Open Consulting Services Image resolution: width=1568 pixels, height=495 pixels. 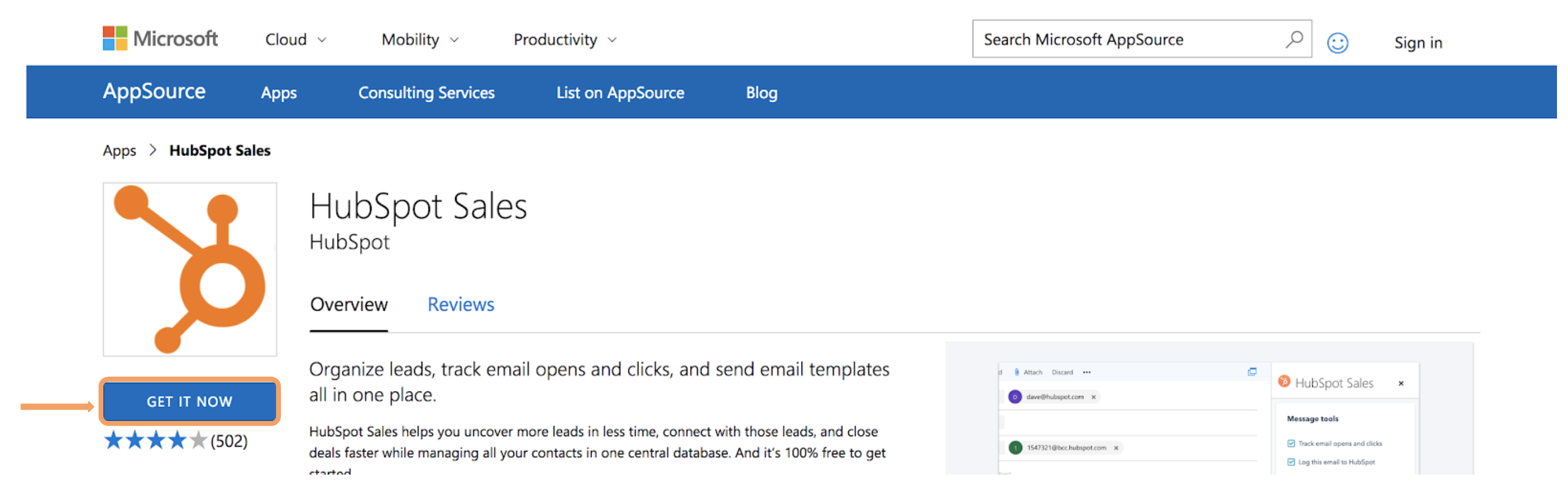tap(426, 92)
